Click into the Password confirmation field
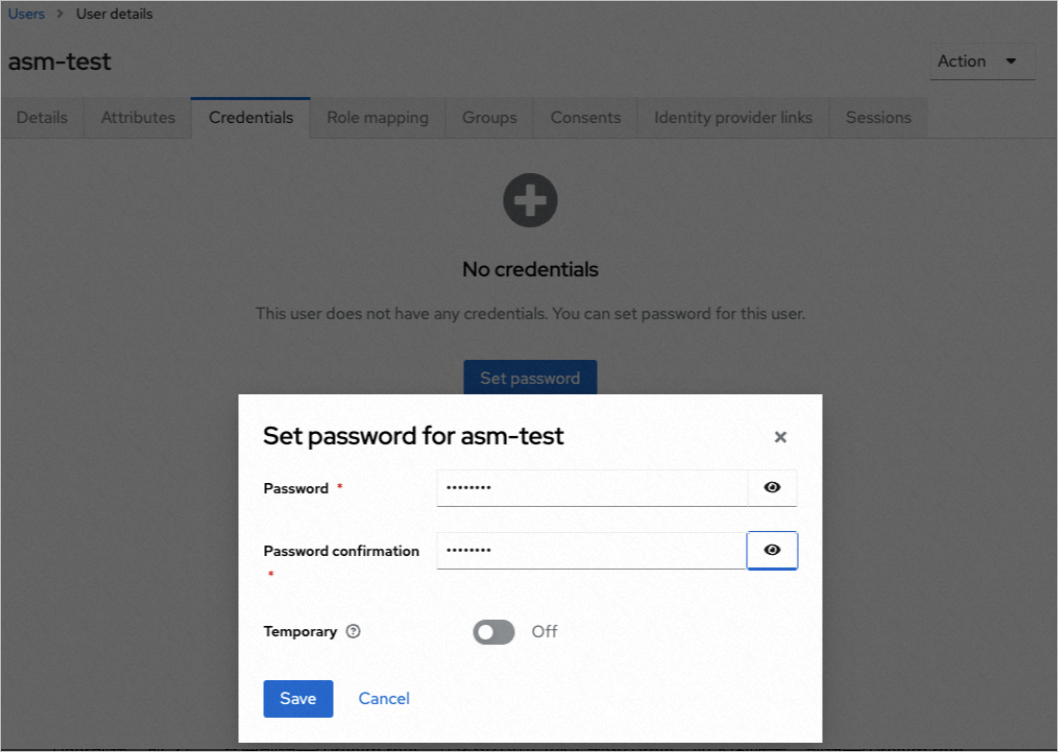Viewport: 1058px width, 752px height. pos(592,550)
